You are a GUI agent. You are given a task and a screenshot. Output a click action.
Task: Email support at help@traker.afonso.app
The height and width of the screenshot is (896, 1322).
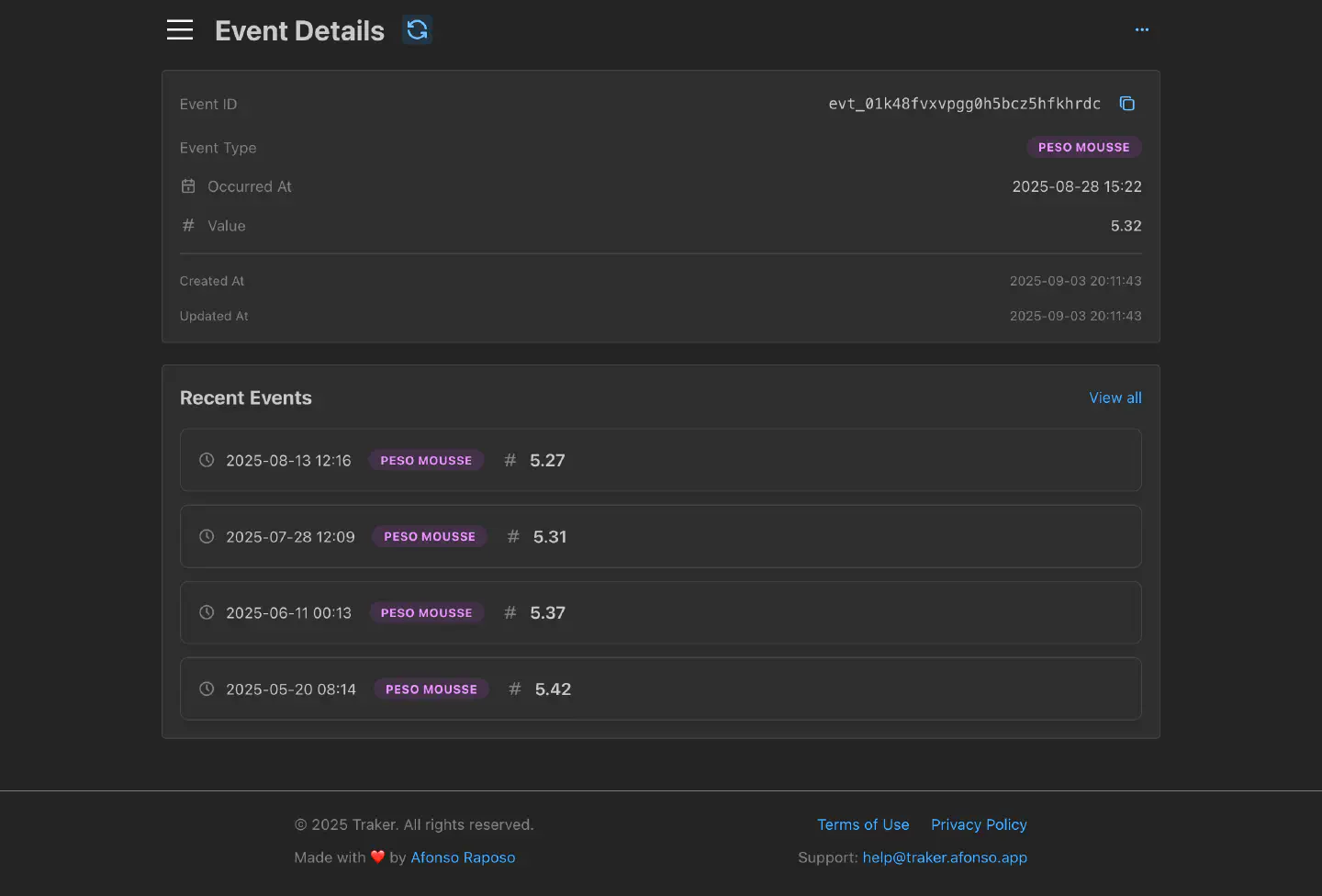945,857
